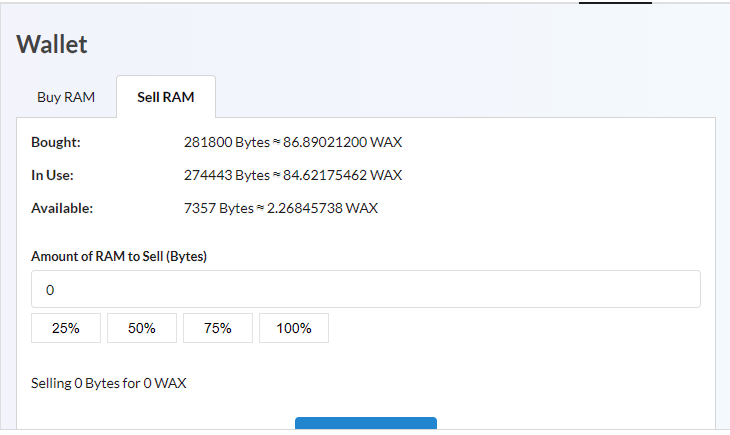Image resolution: width=730 pixels, height=435 pixels.
Task: Focus the Amount of RAM to Sell field
Action: [x=365, y=289]
